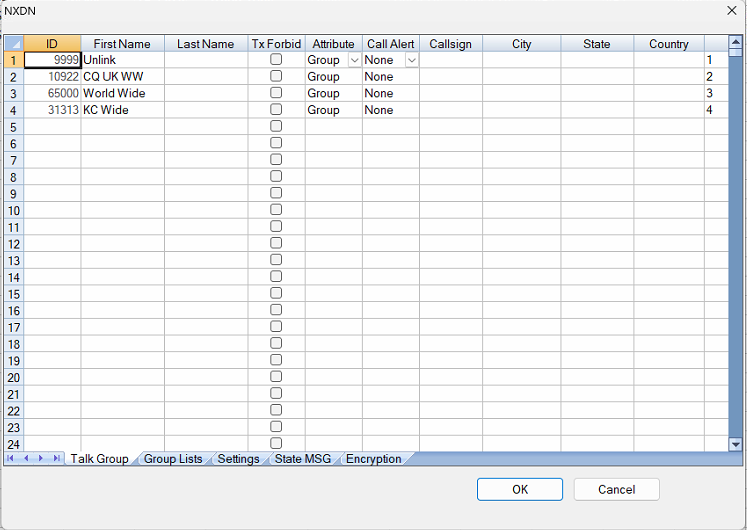Open the Settings tab
Screen dimensions: 747x530
[238, 459]
